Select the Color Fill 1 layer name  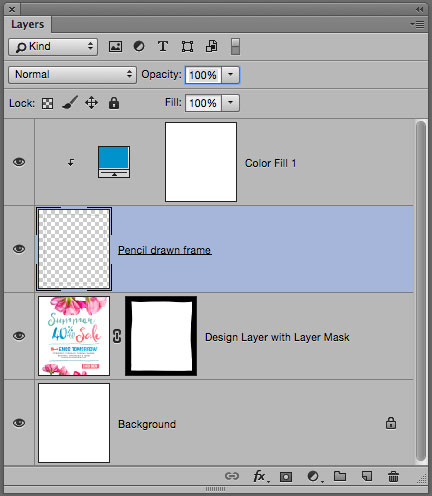point(270,163)
